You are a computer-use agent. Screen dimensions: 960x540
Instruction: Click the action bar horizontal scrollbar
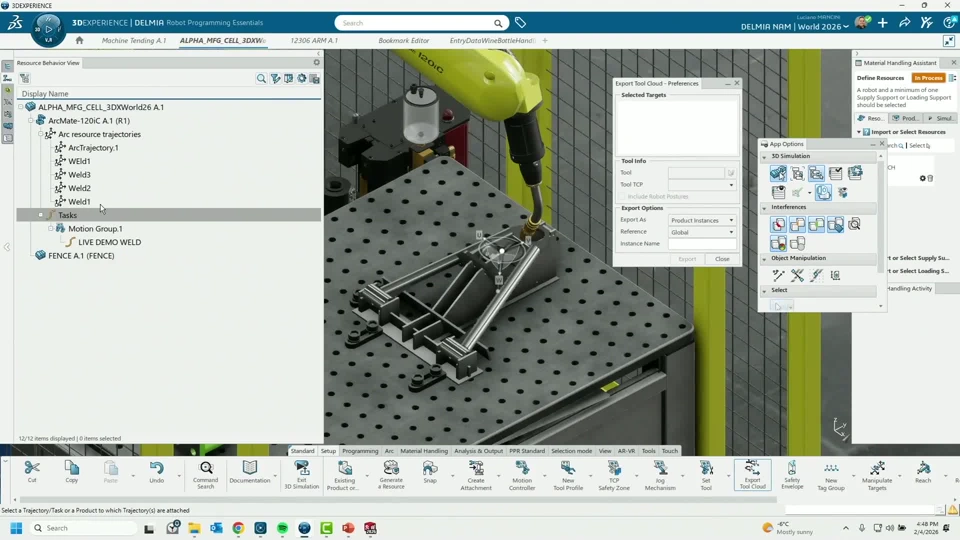[398, 500]
